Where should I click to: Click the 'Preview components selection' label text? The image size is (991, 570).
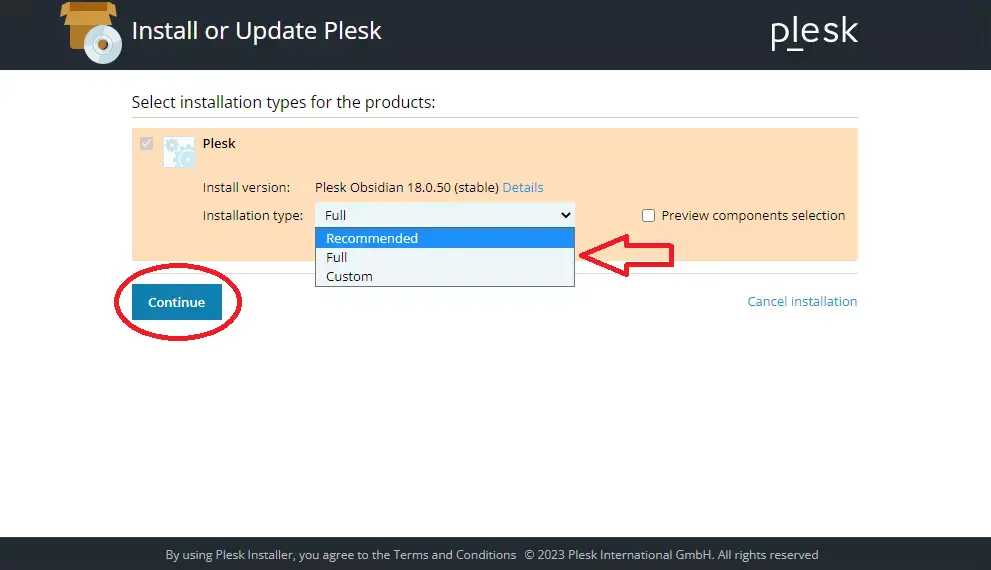(x=753, y=216)
